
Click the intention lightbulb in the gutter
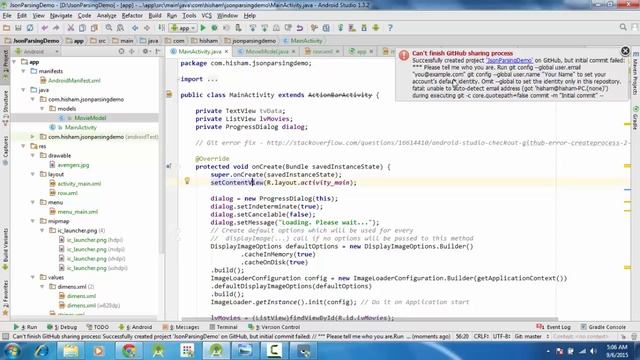pyautogui.click(x=187, y=181)
